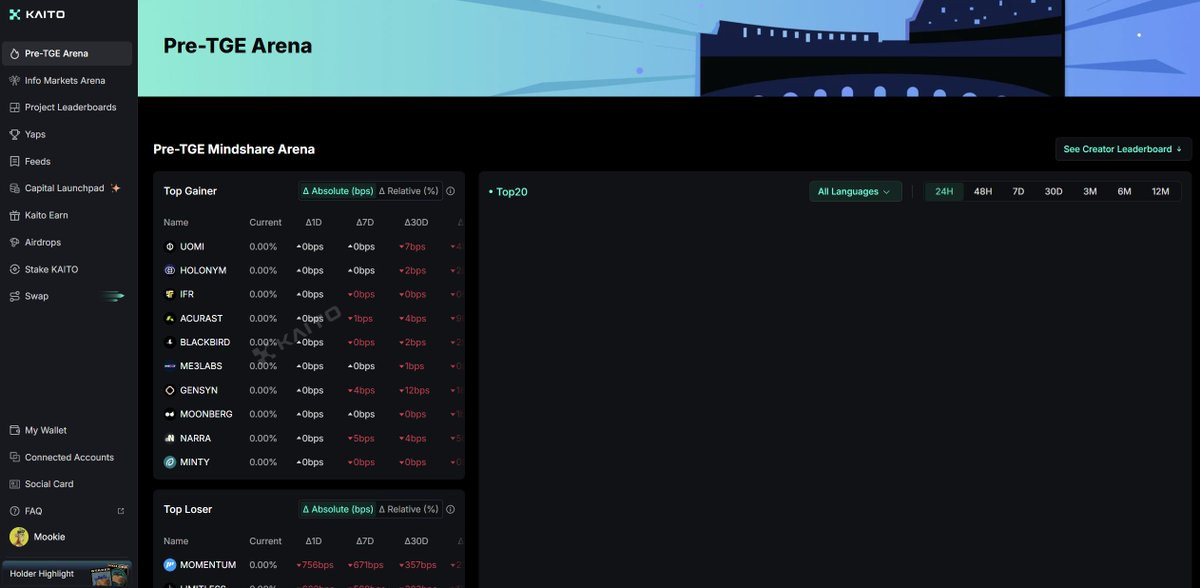Click the ACURAST row name
The height and width of the screenshot is (588, 1200).
[201, 319]
